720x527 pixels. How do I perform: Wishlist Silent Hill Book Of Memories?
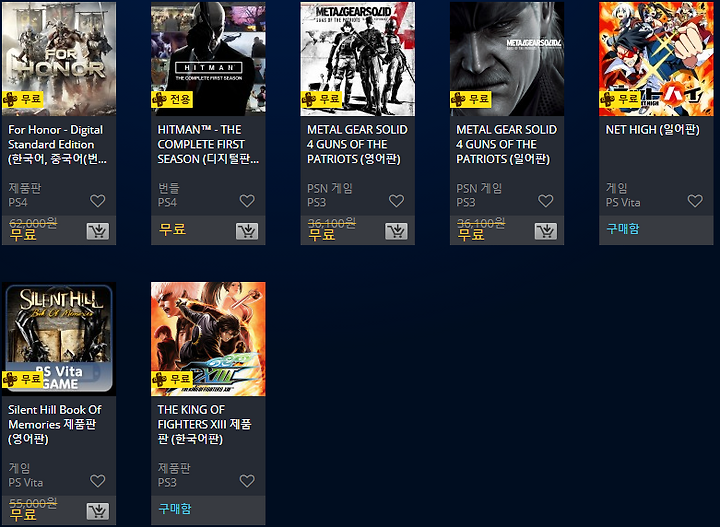(x=97, y=481)
